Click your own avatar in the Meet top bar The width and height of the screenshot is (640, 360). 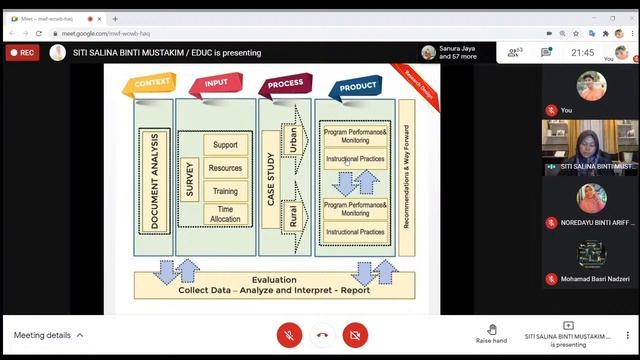pos(621,52)
